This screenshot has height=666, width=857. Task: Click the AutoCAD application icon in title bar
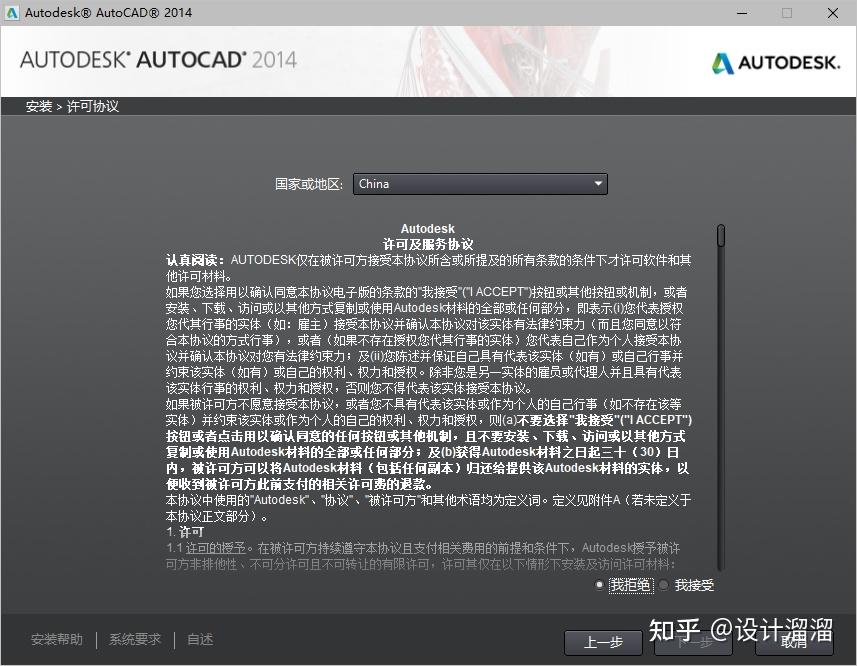click(x=12, y=12)
